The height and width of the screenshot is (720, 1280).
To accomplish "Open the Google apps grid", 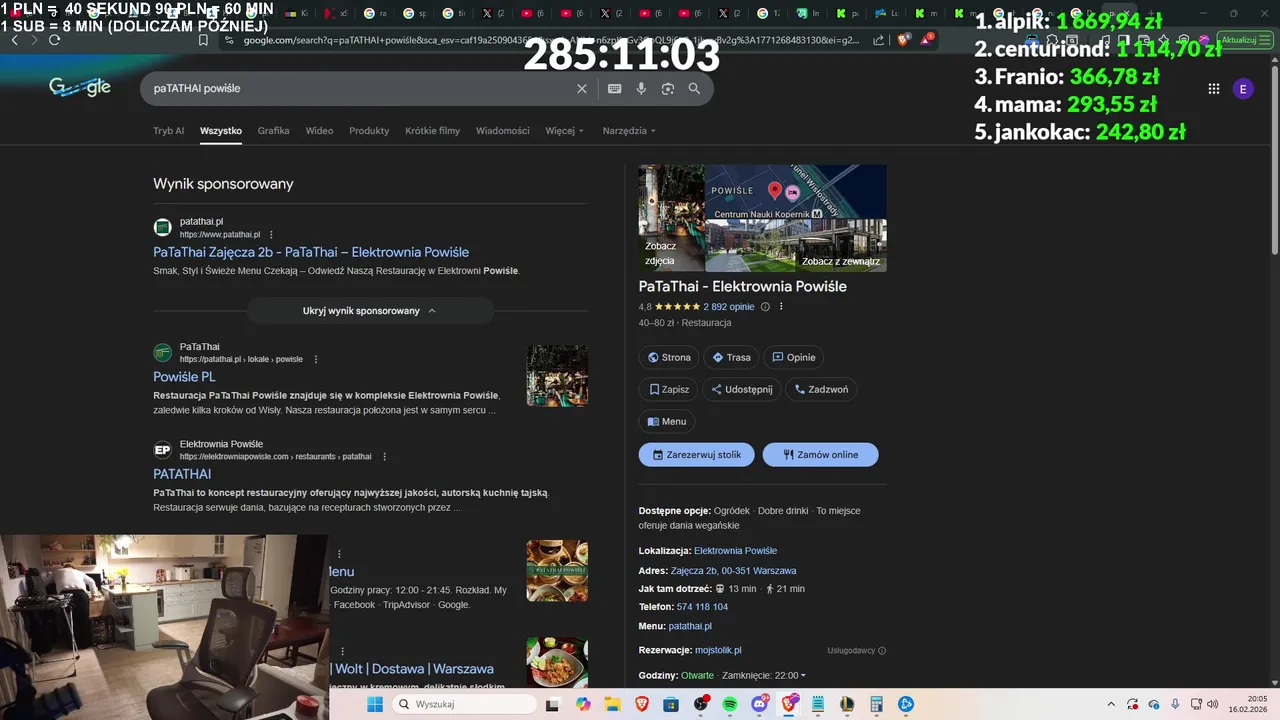I will click(x=1213, y=89).
